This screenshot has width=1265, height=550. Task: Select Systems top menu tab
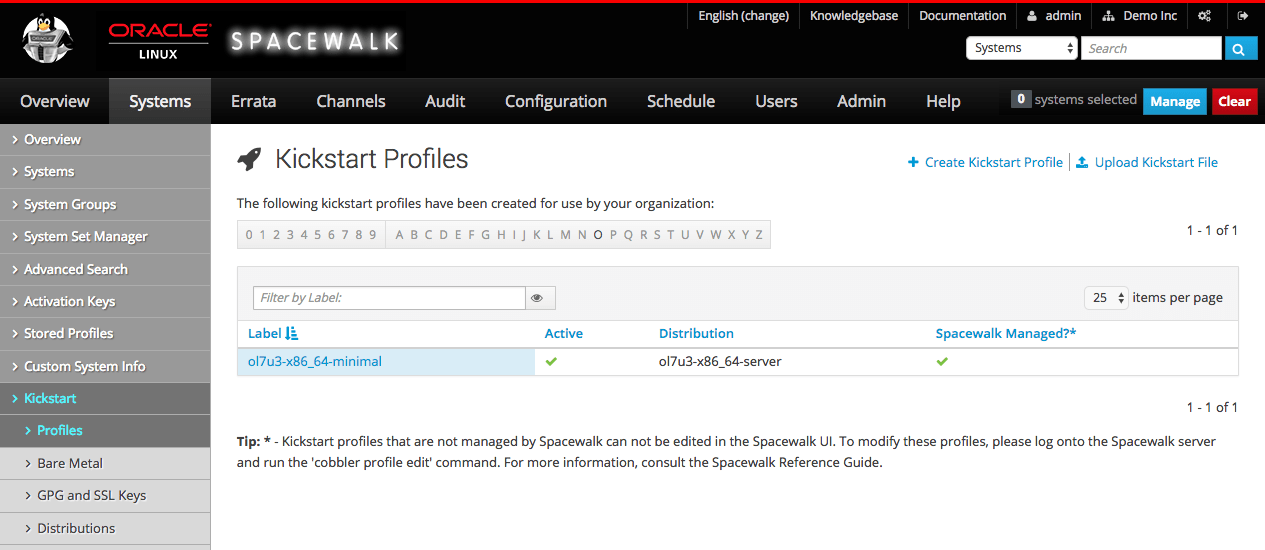160,101
